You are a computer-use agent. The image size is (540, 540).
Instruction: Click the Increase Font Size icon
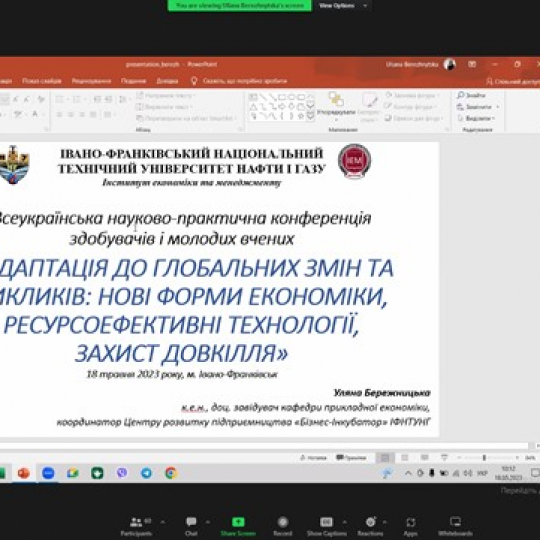click(x=16, y=100)
